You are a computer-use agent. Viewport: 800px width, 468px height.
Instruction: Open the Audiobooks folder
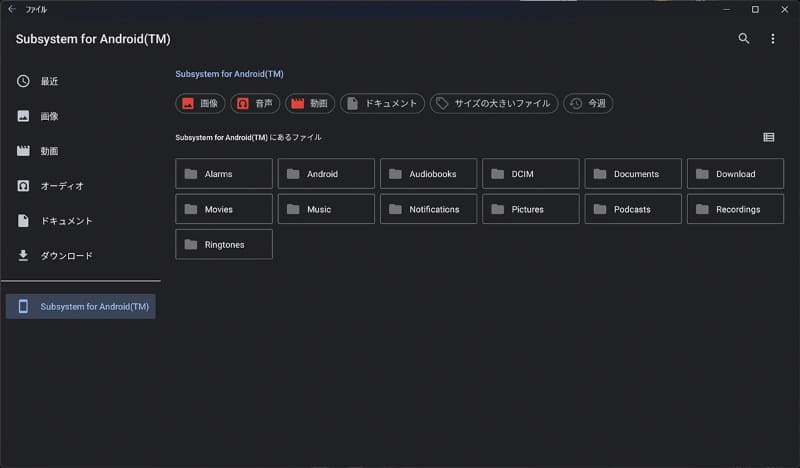pos(429,174)
